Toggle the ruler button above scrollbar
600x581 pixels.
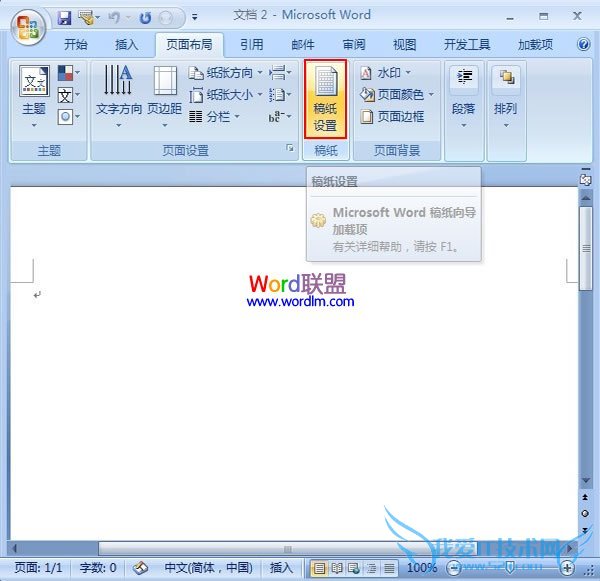point(585,179)
